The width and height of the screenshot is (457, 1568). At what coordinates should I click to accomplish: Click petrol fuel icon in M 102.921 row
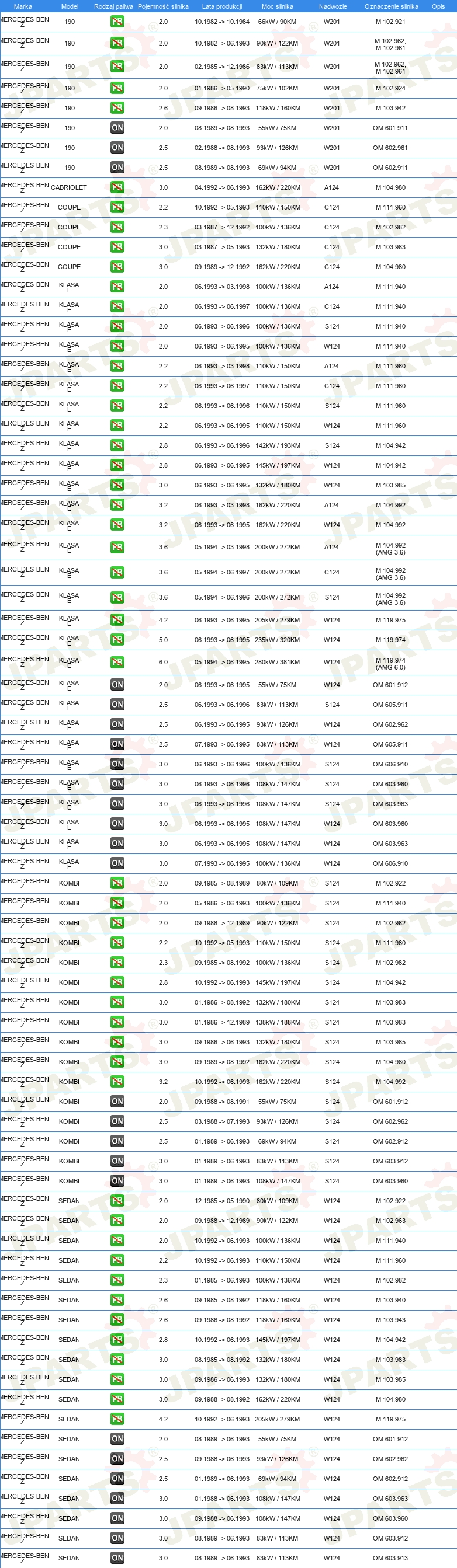click(117, 21)
